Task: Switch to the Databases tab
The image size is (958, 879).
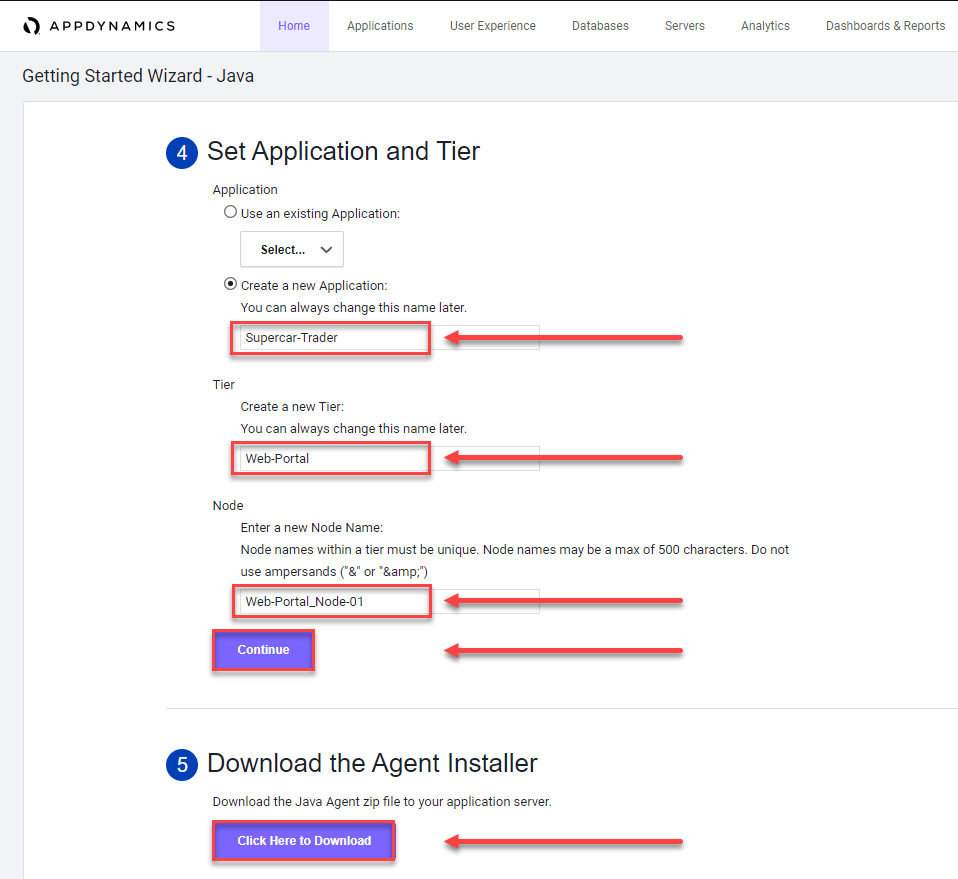Action: point(600,26)
